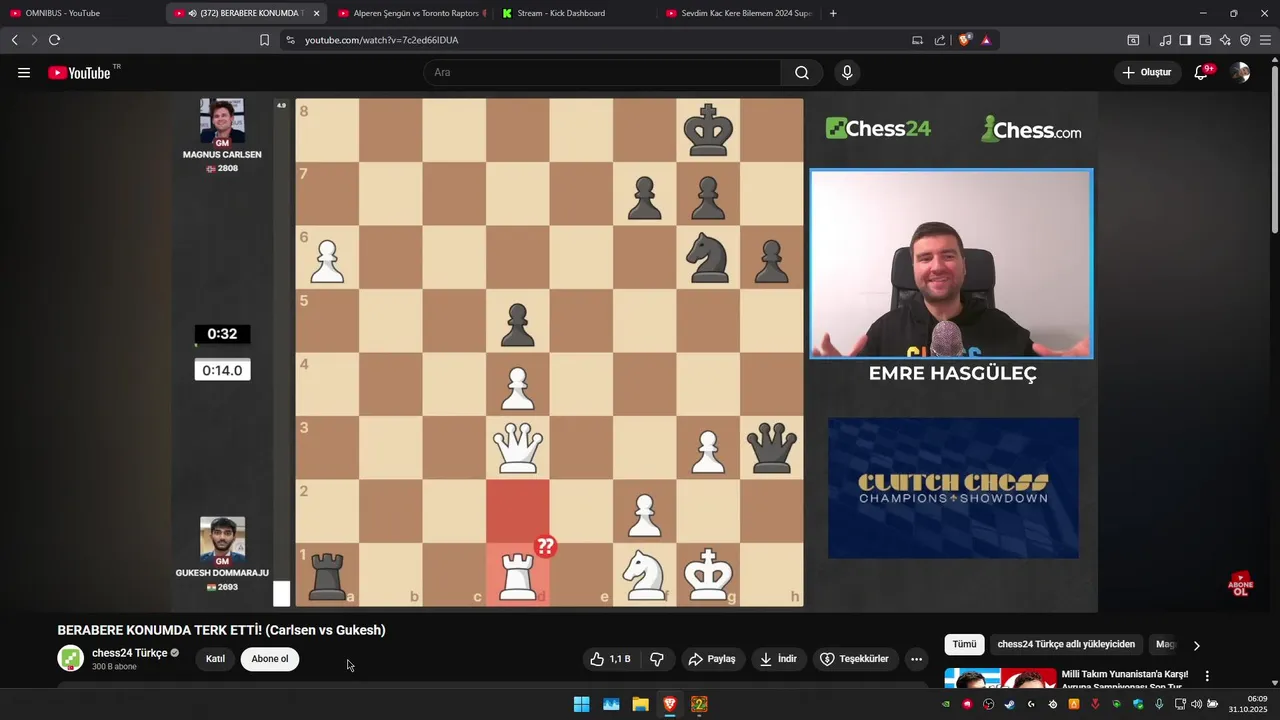
Task: Open Brave browser taskbar icon
Action: pos(670,704)
